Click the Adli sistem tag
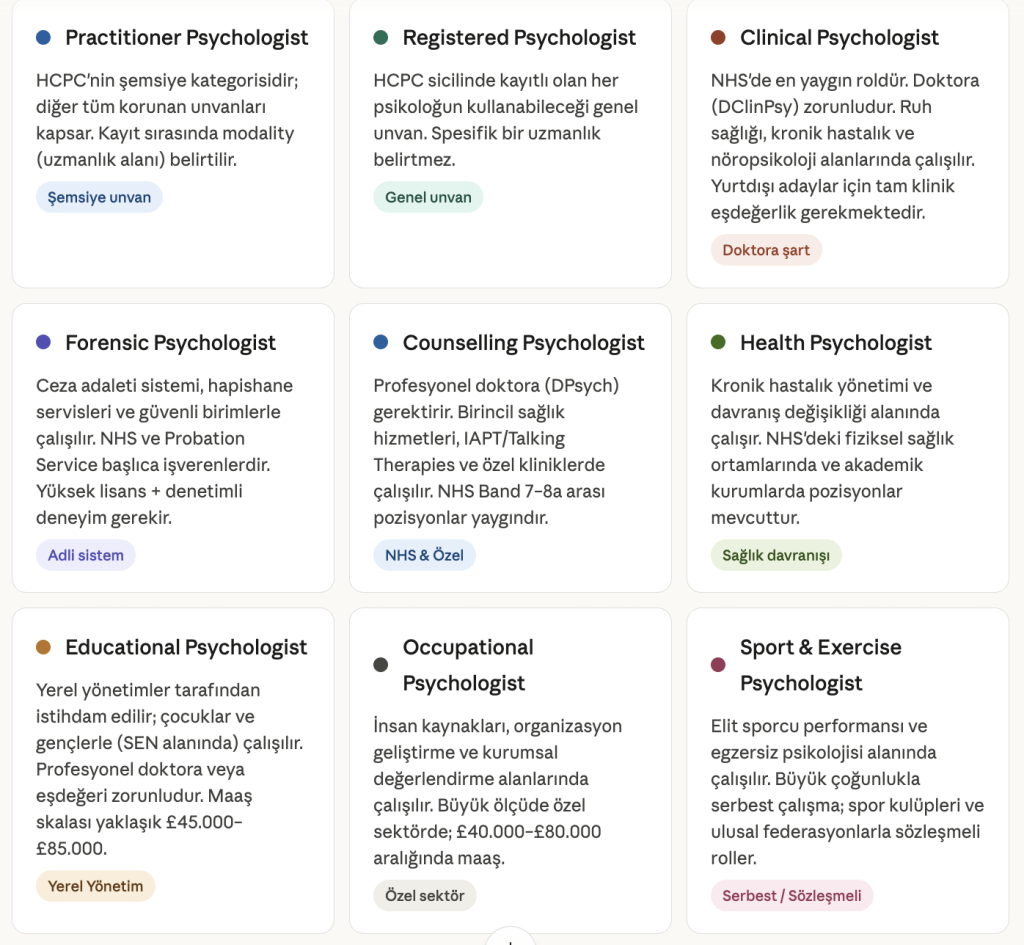This screenshot has height=945, width=1024. 86,555
